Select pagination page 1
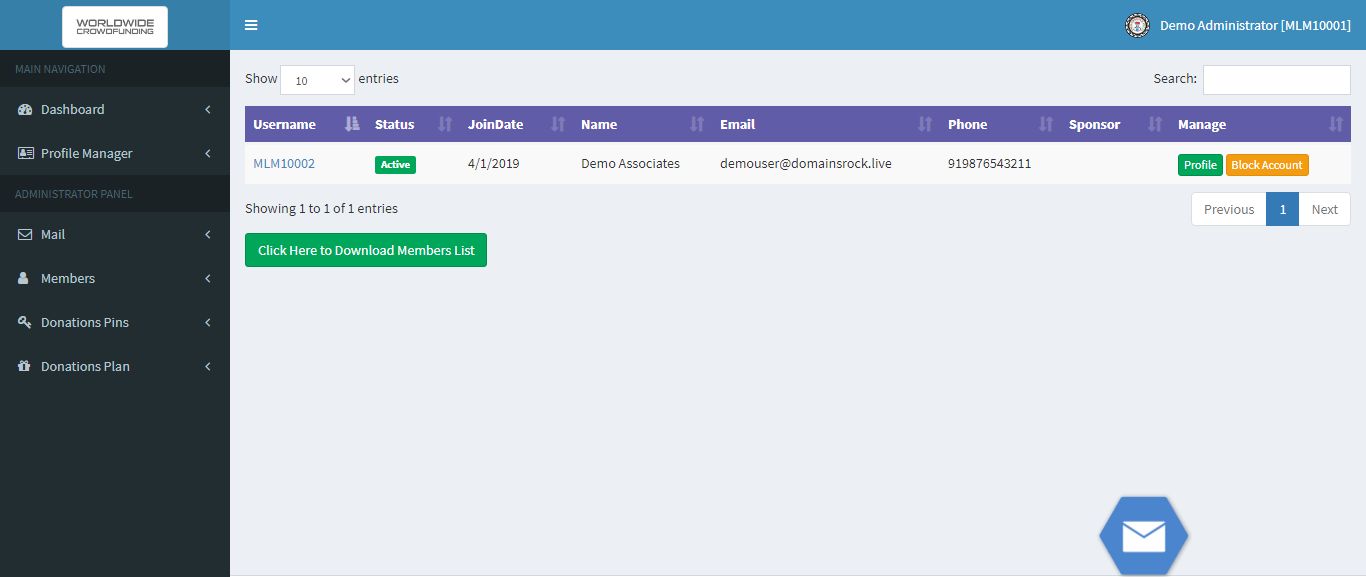The height and width of the screenshot is (577, 1366). (1283, 209)
